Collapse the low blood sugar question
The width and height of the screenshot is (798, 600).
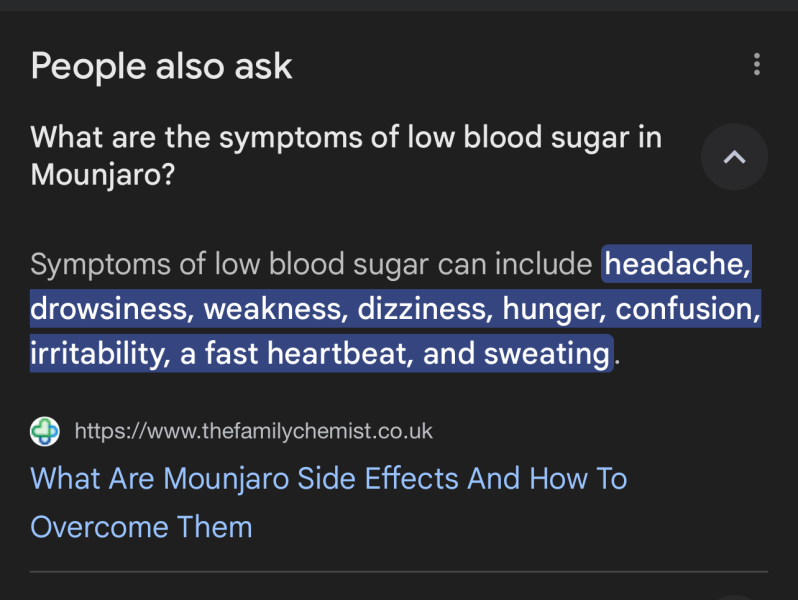pos(734,156)
